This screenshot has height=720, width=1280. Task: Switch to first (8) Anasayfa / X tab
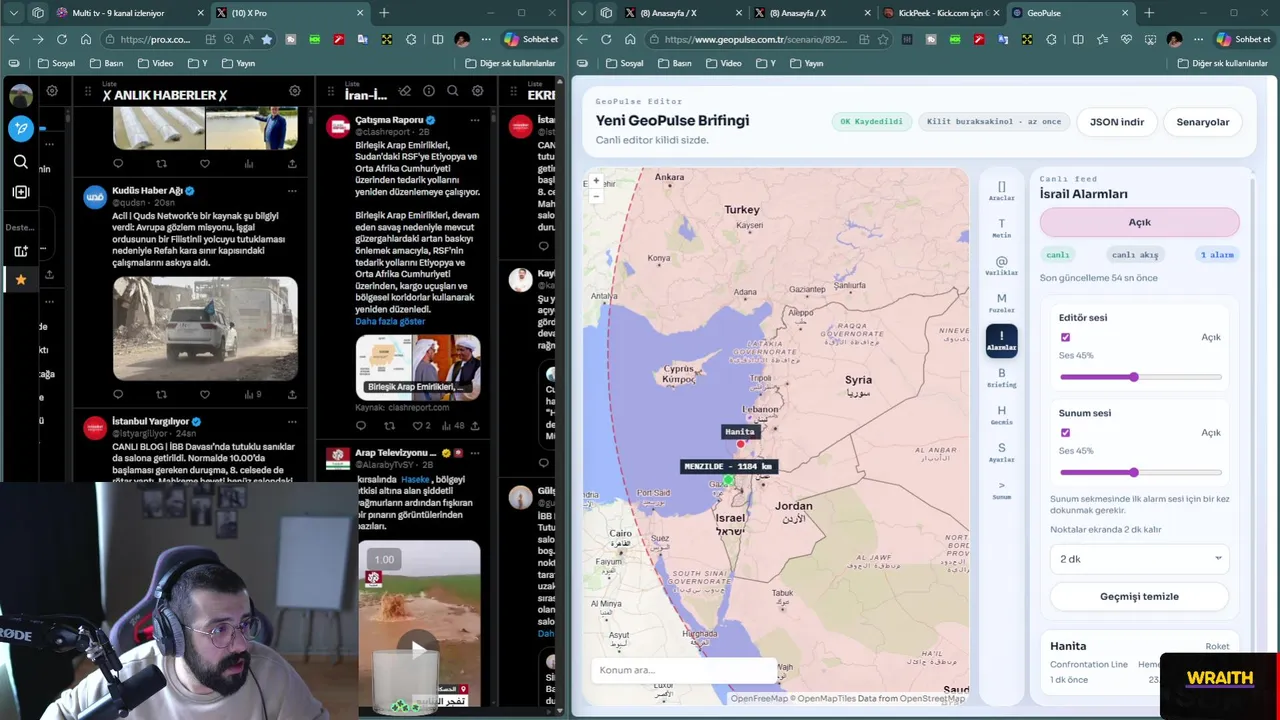pos(682,13)
